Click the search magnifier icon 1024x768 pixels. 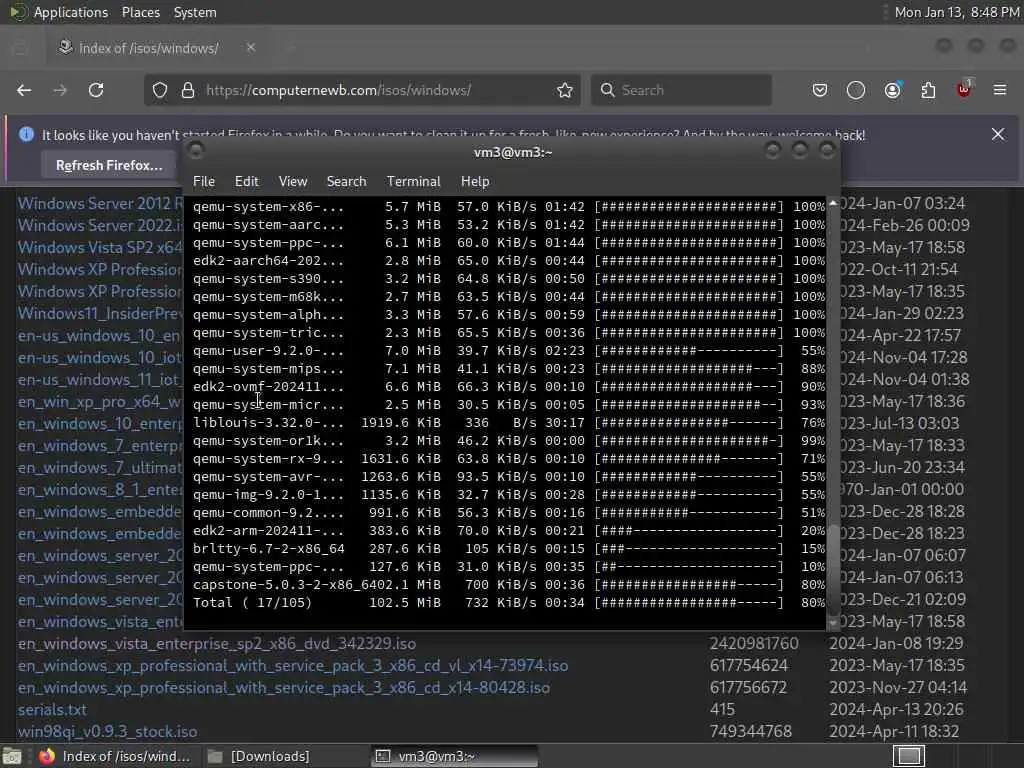click(x=607, y=90)
